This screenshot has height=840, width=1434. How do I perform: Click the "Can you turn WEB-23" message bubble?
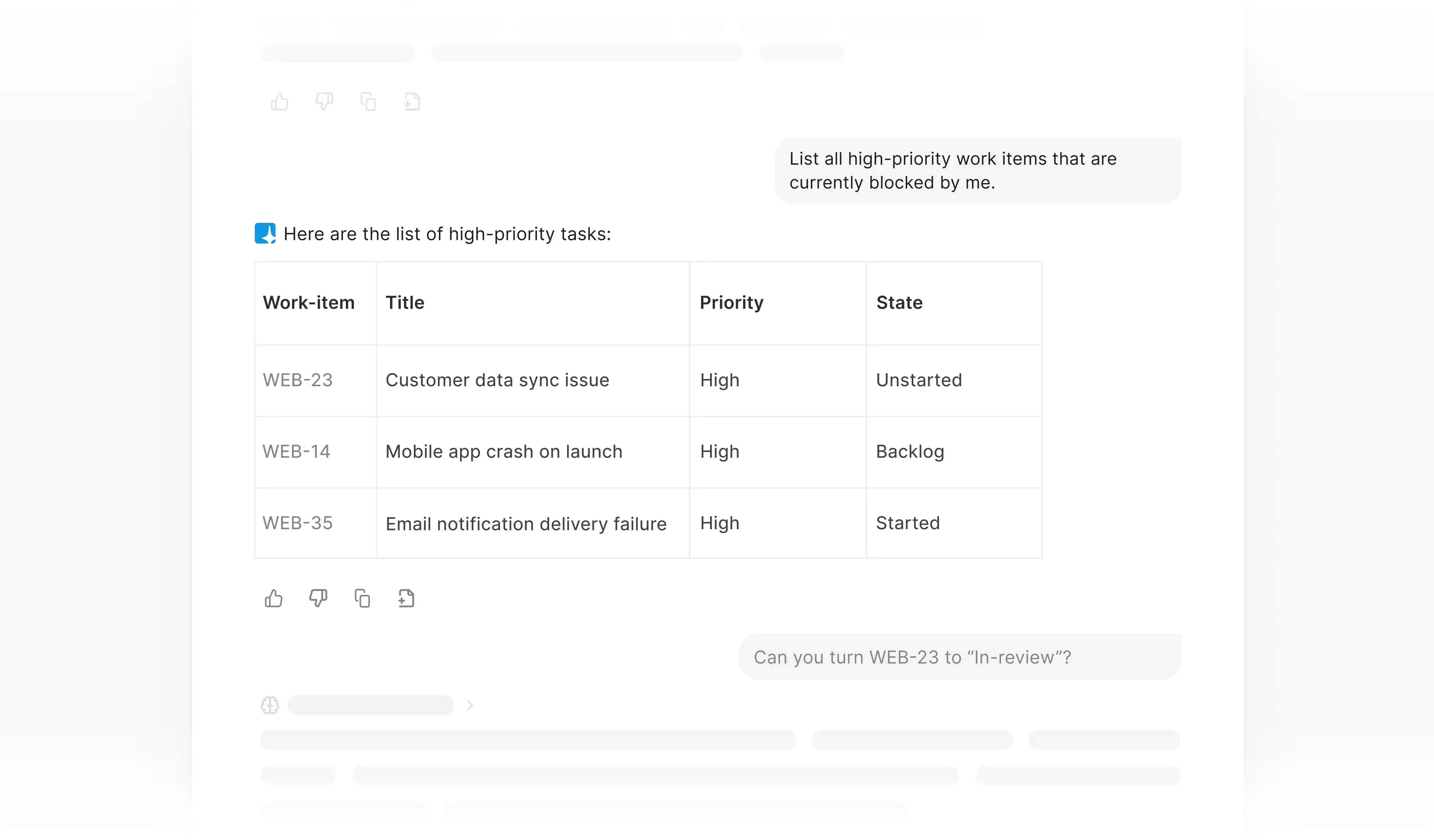[960, 657]
